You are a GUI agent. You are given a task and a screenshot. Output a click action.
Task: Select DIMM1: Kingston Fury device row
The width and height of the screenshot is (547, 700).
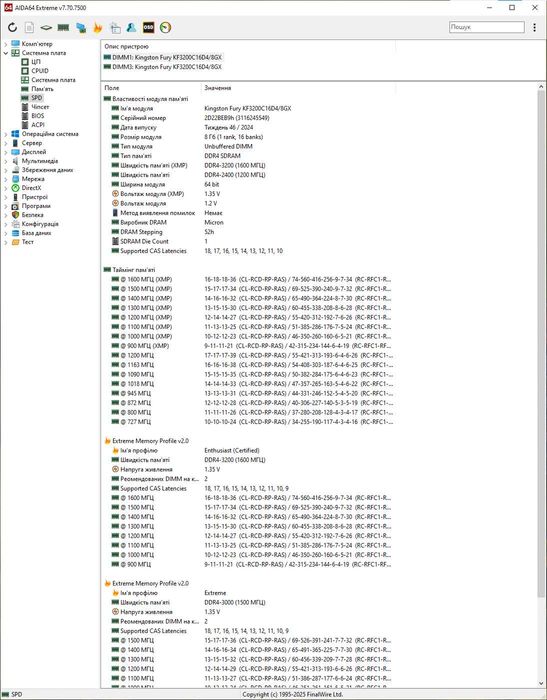click(x=163, y=57)
